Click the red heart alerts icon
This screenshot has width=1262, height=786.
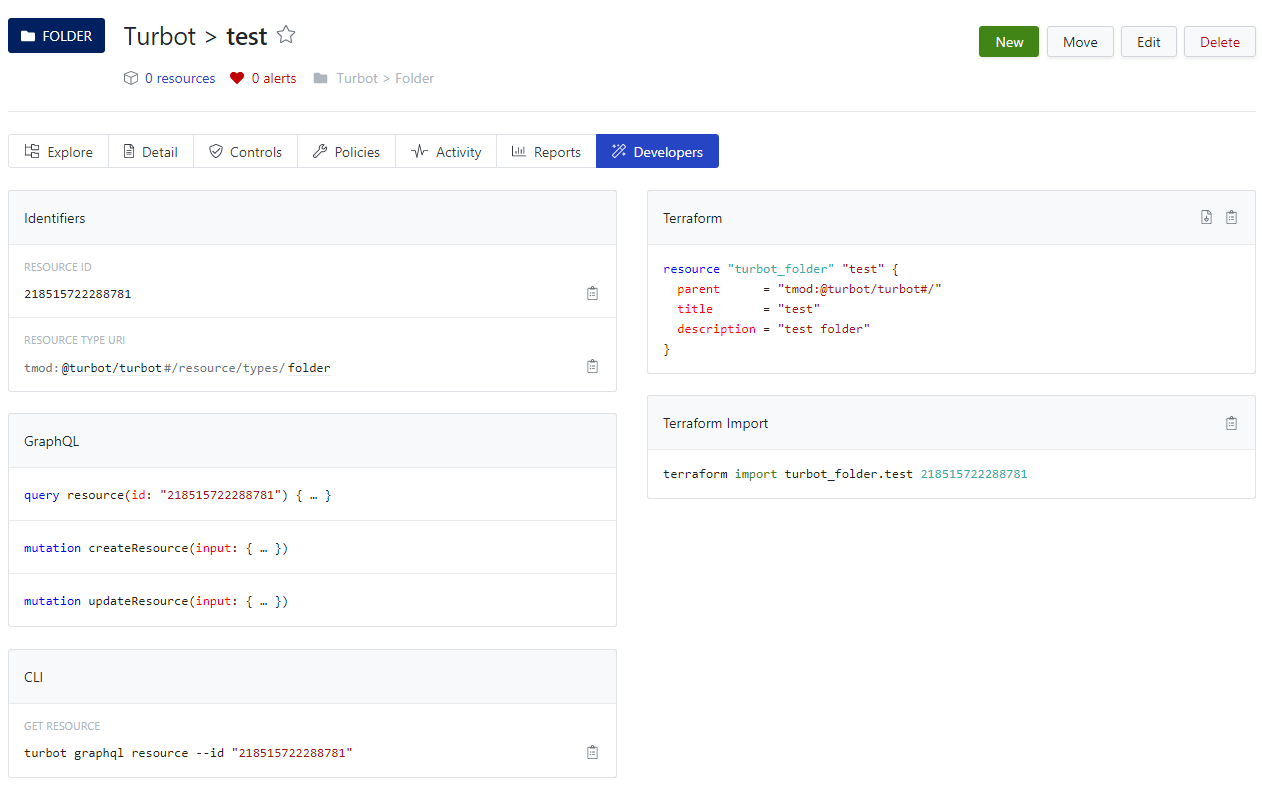[237, 78]
